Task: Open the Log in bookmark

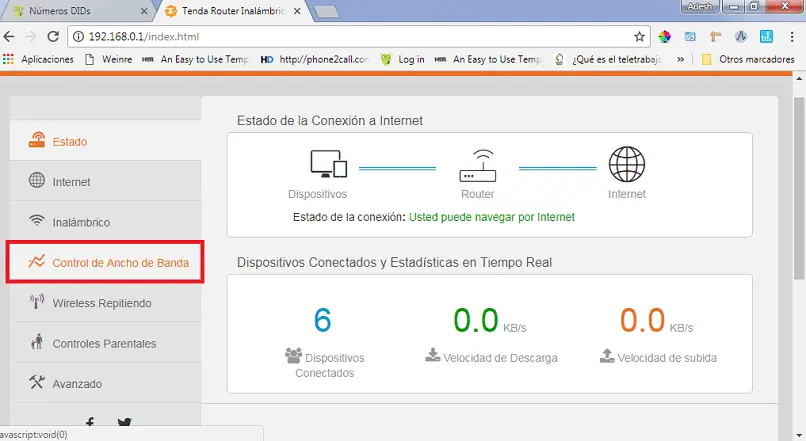Action: [x=402, y=60]
